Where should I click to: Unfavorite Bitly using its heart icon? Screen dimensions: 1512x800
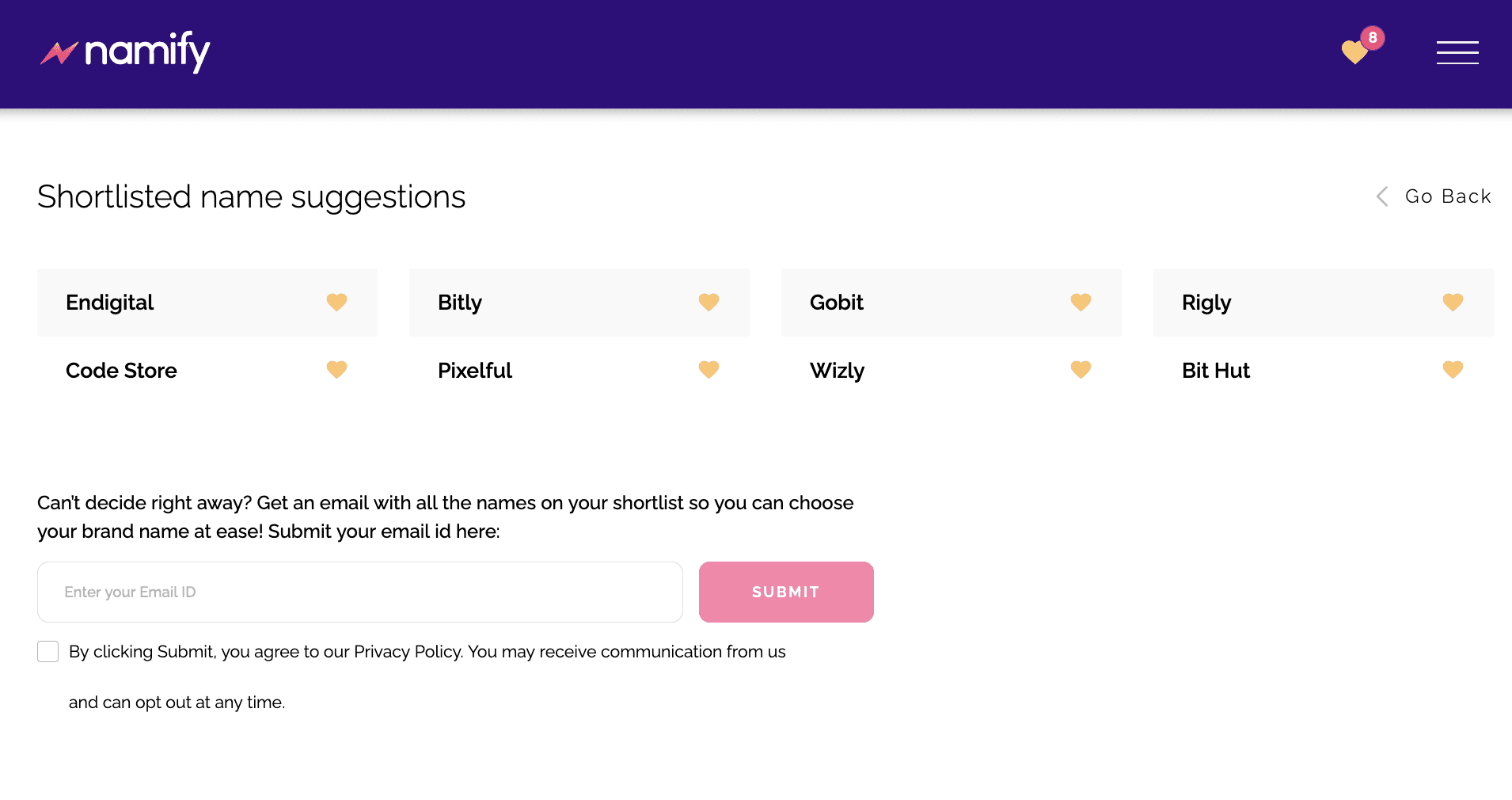[x=709, y=302]
